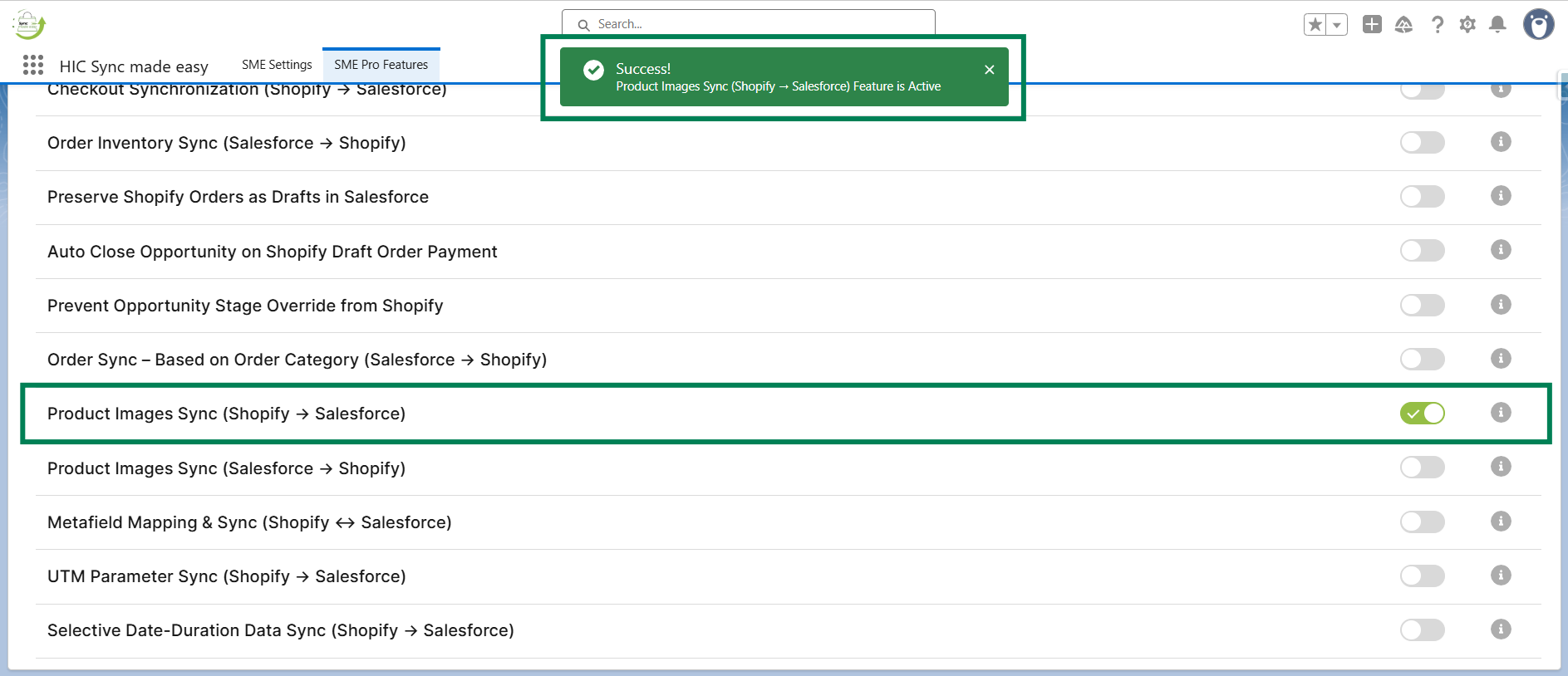Show info for Selective Date-Duration Data Sync

click(1501, 629)
